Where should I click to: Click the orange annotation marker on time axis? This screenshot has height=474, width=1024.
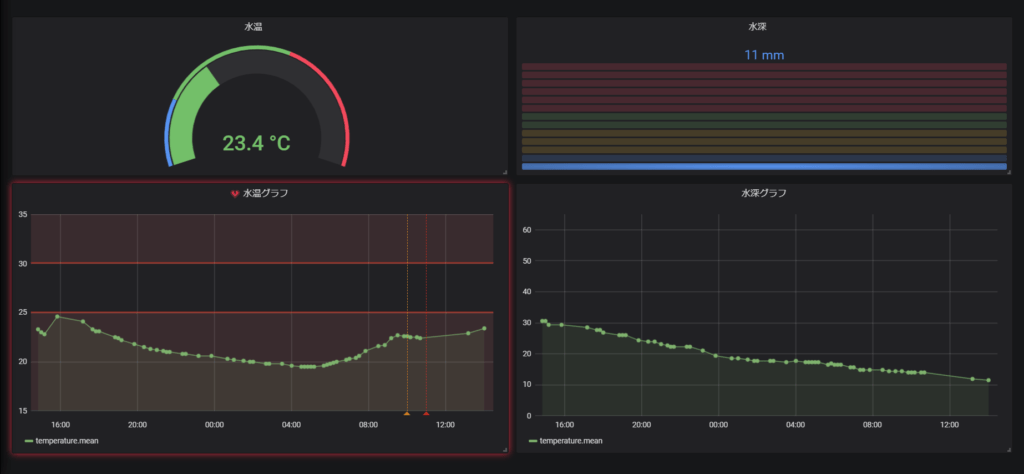pyautogui.click(x=407, y=413)
